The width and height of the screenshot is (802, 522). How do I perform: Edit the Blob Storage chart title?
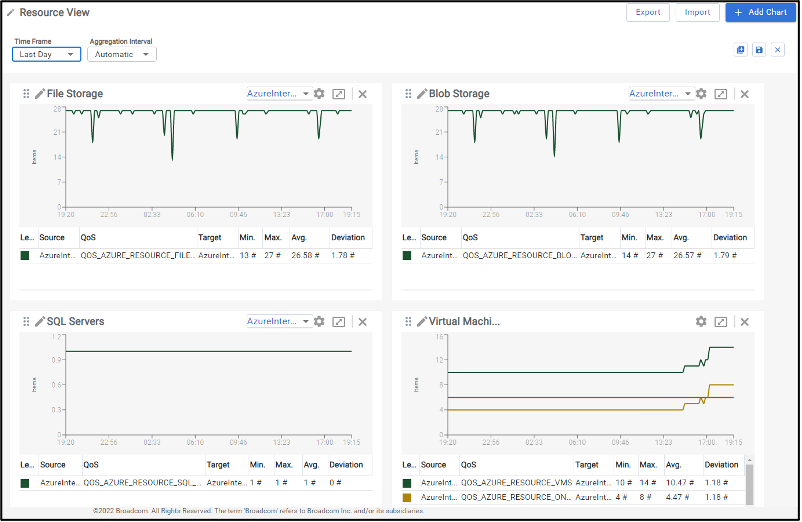tap(422, 94)
